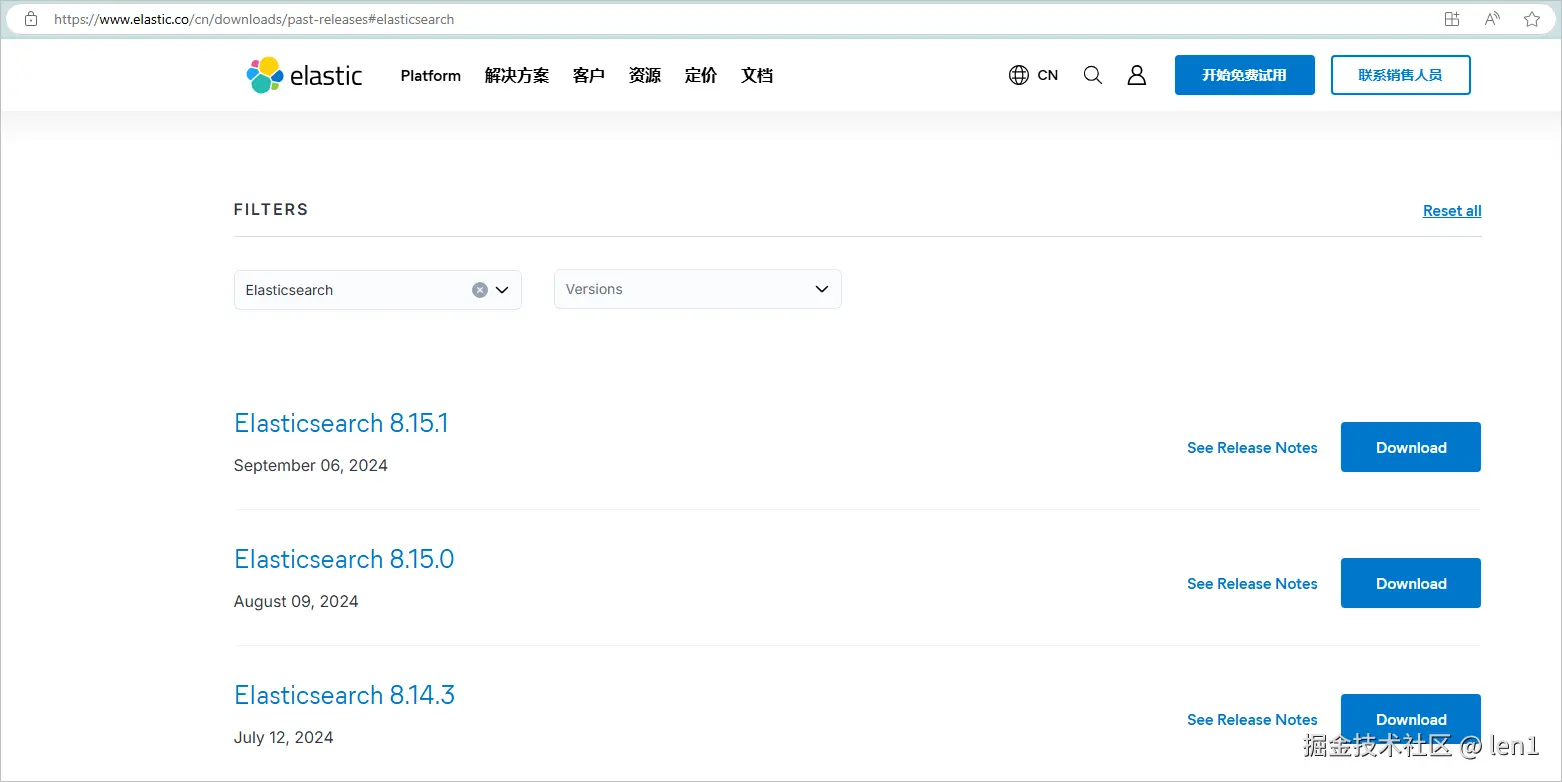Click the August 09, 2024 date text

pos(296,601)
